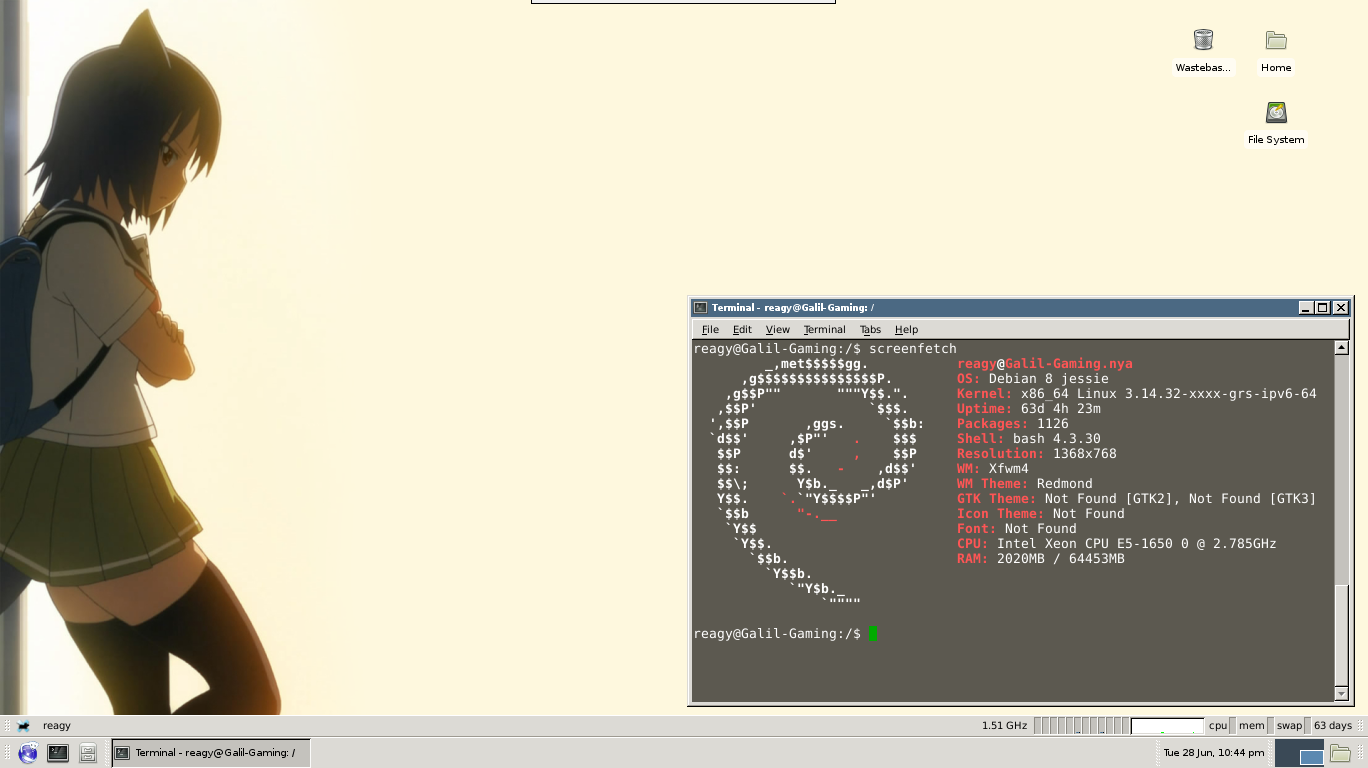Open the View menu in Terminal
This screenshot has width=1368, height=768.
tap(777, 329)
